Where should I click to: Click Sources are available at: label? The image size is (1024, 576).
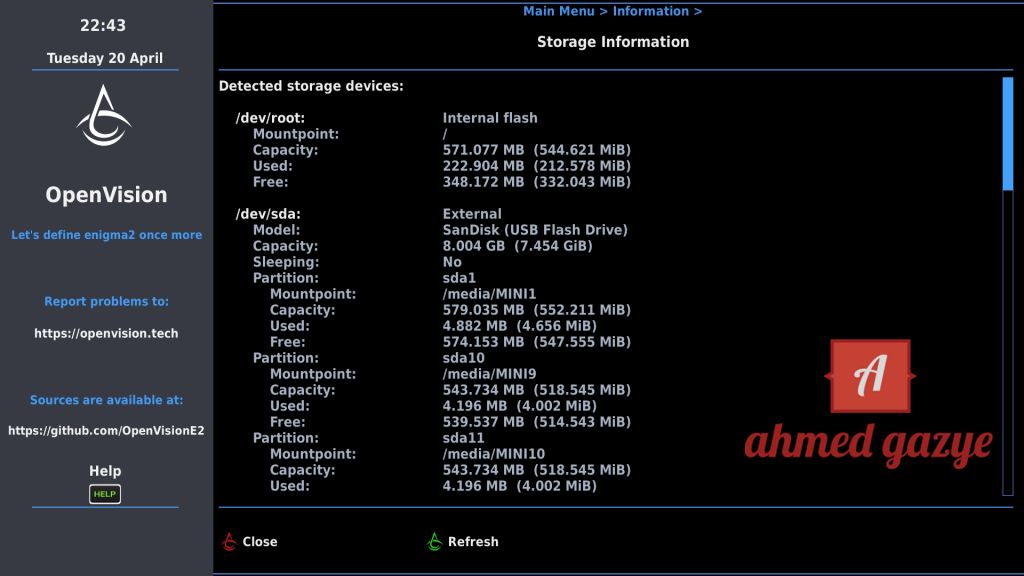click(x=106, y=400)
